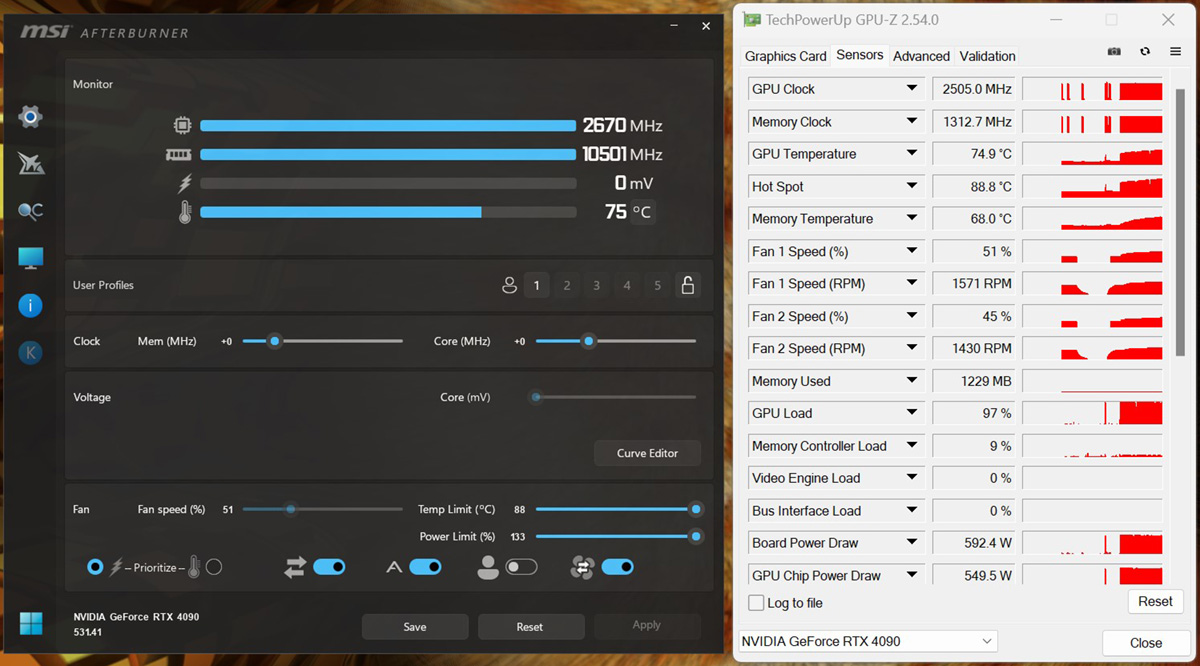Open the Hot Spot sensor dropdown
The width and height of the screenshot is (1200, 666).
[912, 186]
